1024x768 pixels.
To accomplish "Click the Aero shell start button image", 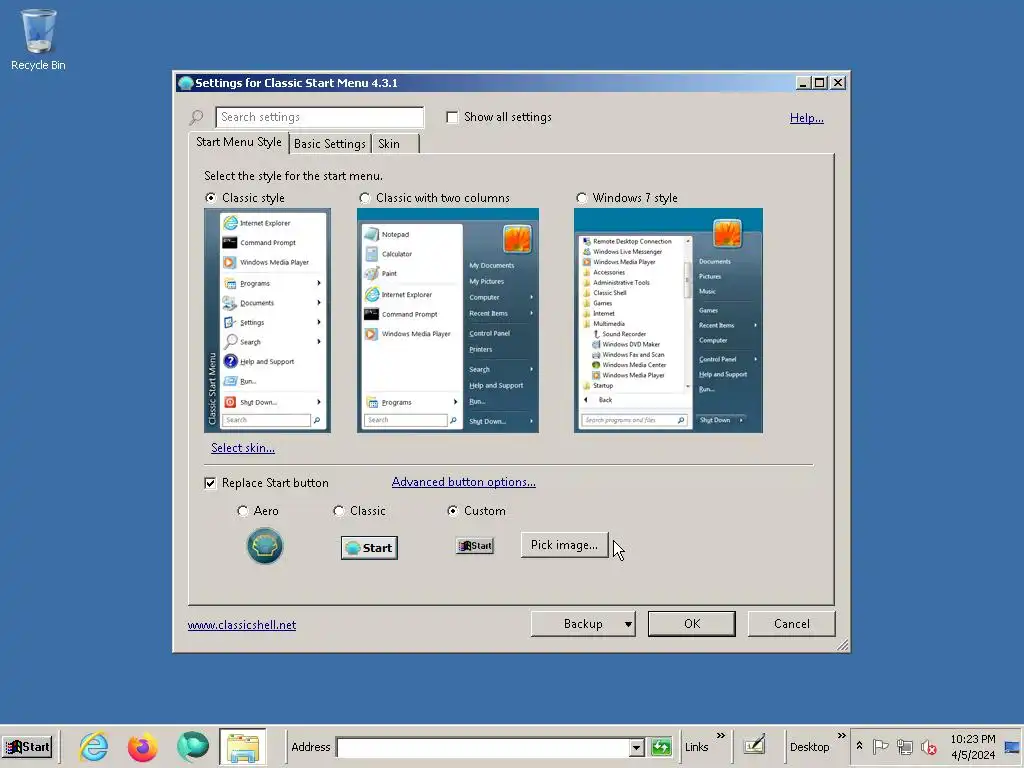I will 264,546.
